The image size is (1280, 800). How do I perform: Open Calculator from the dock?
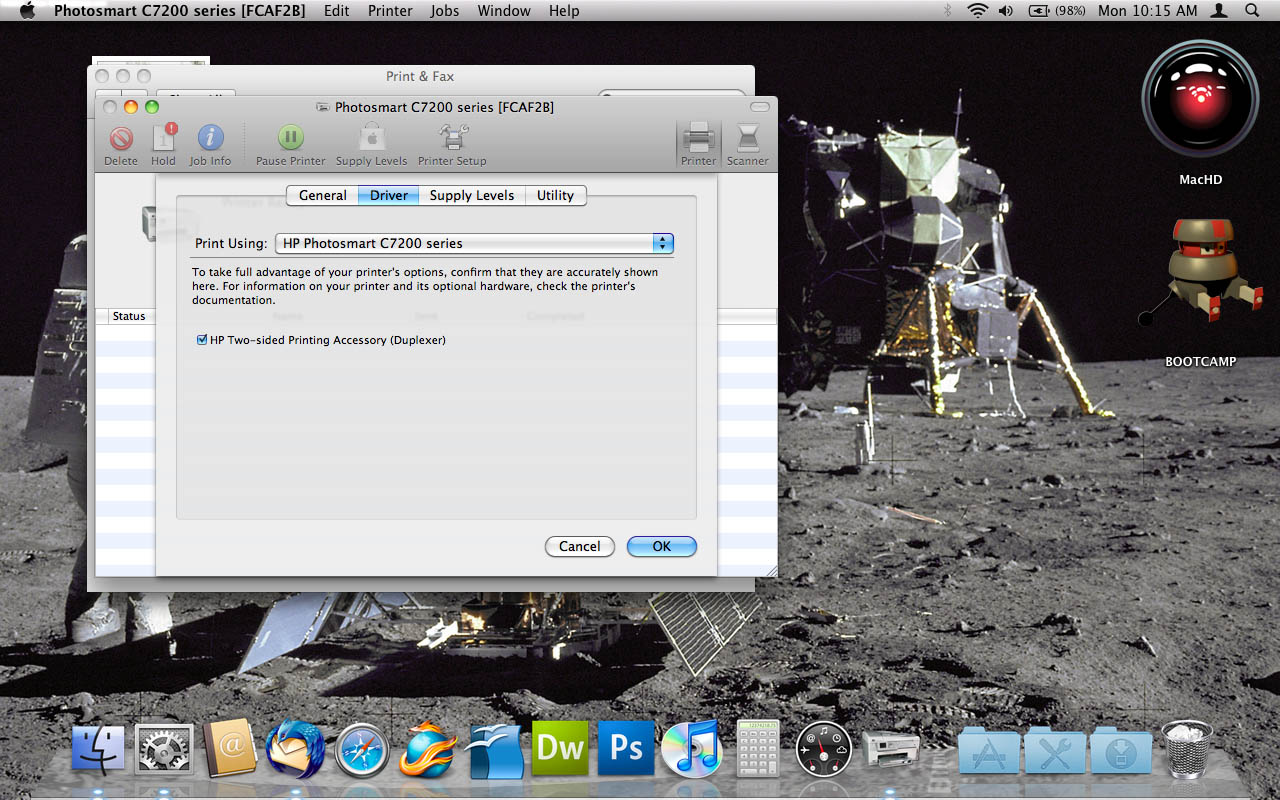coord(757,748)
